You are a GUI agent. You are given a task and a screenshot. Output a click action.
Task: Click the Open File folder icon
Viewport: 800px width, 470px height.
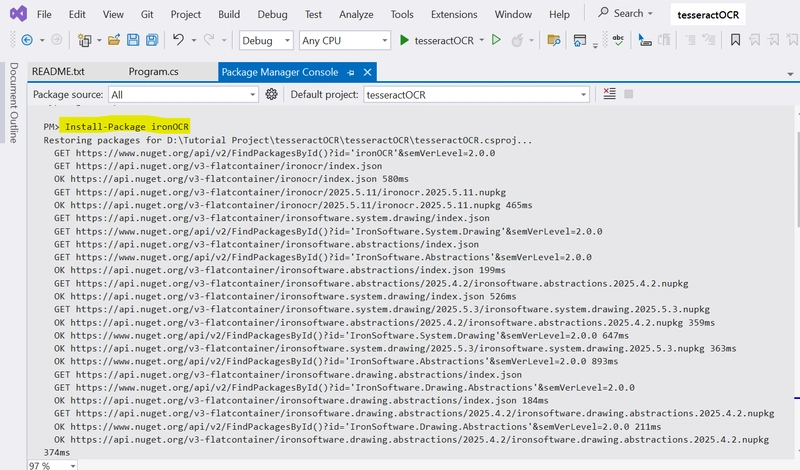tap(114, 40)
